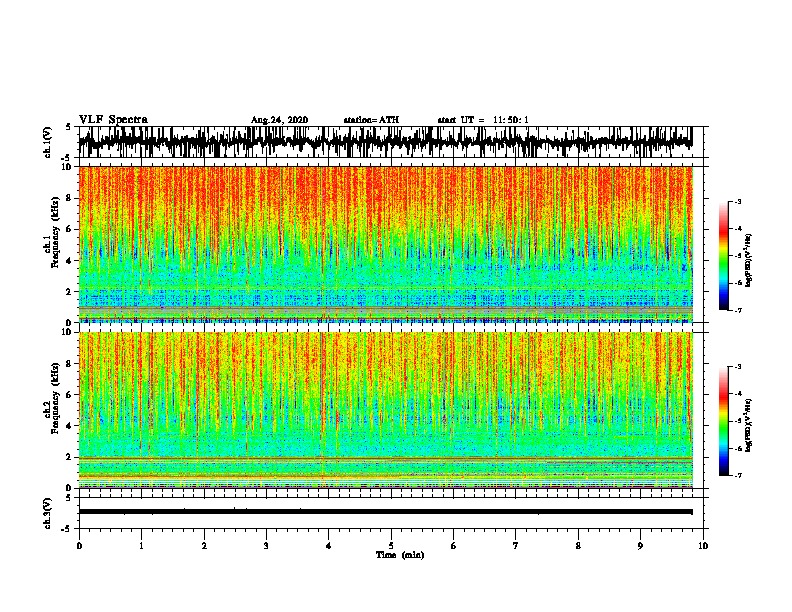Click the time axis tick label "10"
Screen dimensions: 792x612
(x=703, y=546)
